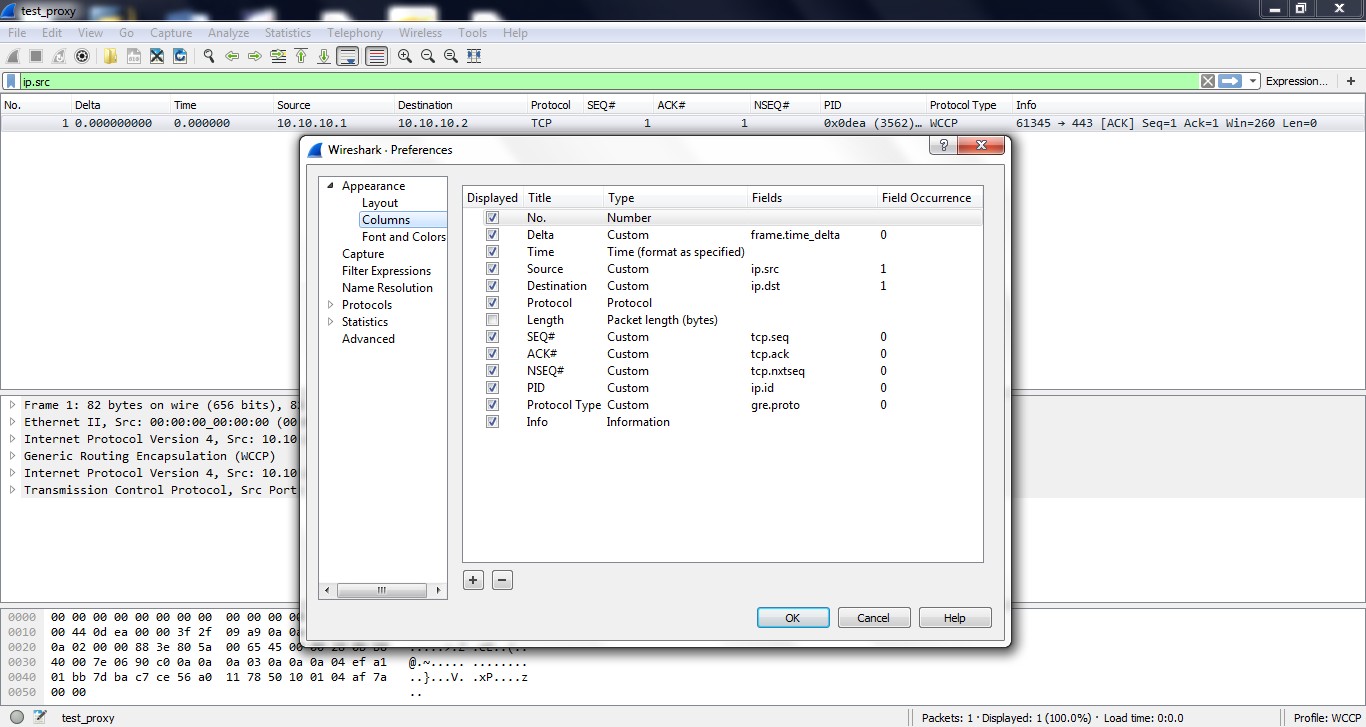Image resolution: width=1366 pixels, height=727 pixels.
Task: Open capture options gear icon
Action: 82,56
